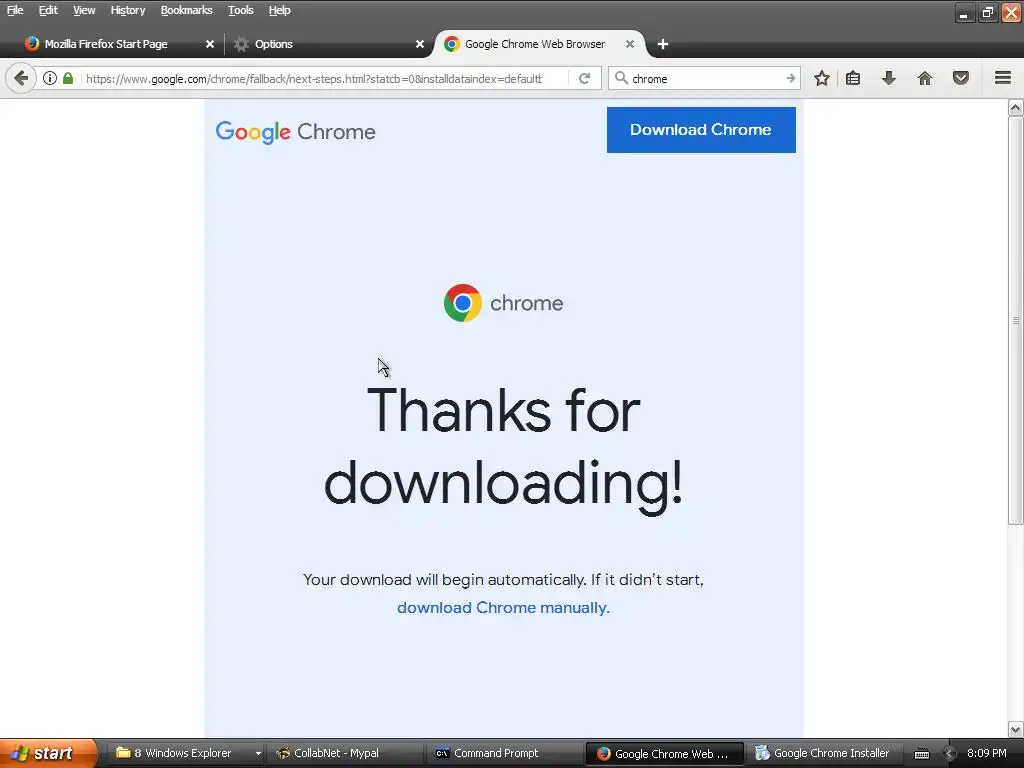Submit search with the go arrow

point(790,78)
